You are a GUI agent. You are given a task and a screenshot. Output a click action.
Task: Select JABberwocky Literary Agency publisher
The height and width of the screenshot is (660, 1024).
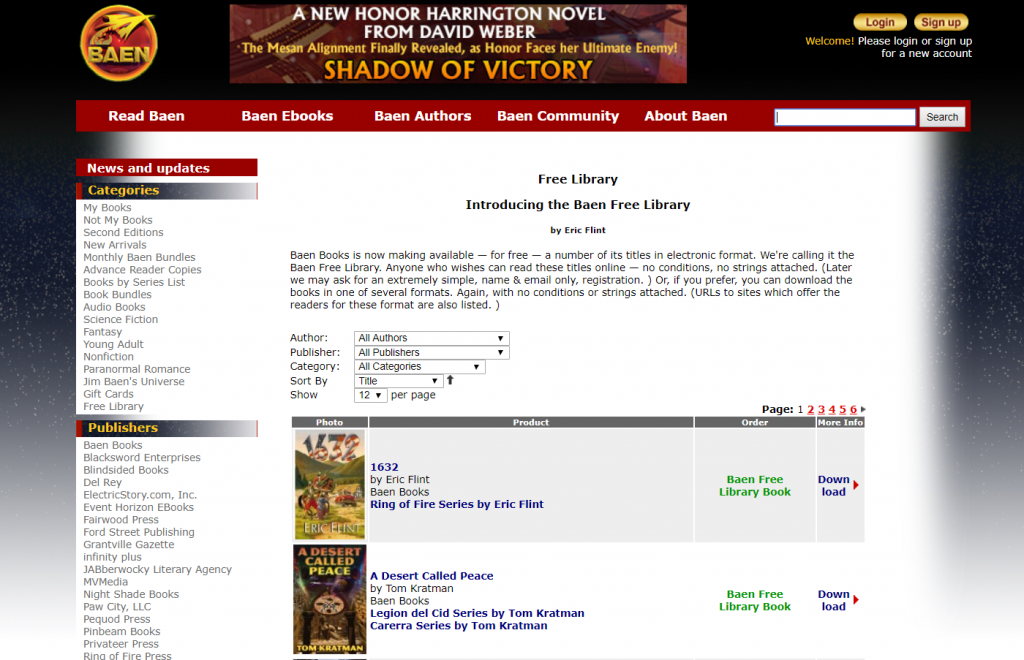157,569
